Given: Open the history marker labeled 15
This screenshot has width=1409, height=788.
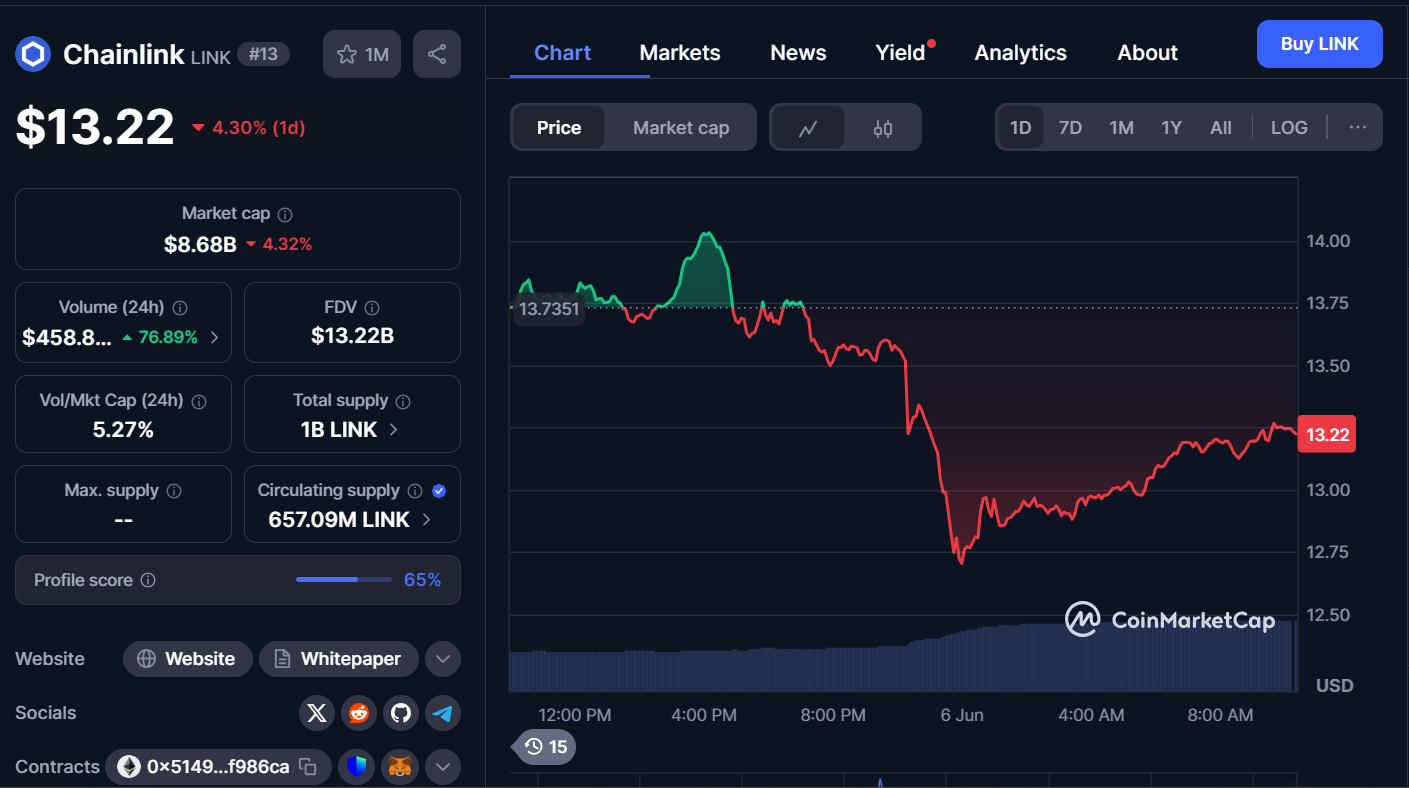Looking at the screenshot, I should tap(545, 746).
